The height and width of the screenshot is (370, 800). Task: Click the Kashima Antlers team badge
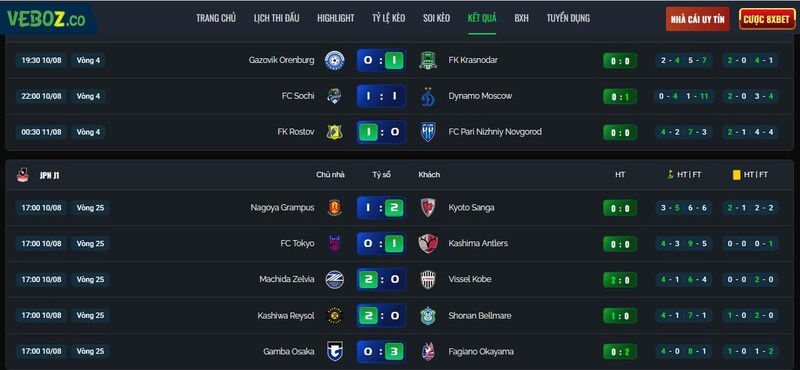click(428, 244)
